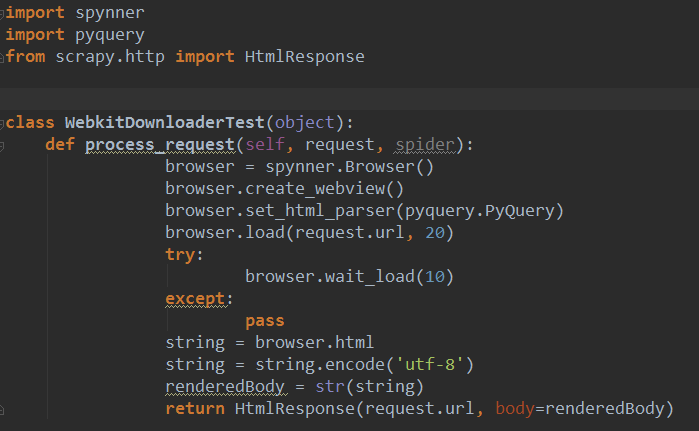
Task: Click 'str' builtin call
Action: click(330, 387)
